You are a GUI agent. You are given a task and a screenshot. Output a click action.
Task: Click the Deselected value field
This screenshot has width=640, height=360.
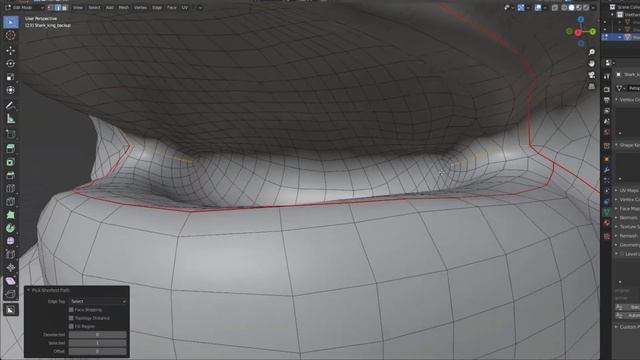98,335
